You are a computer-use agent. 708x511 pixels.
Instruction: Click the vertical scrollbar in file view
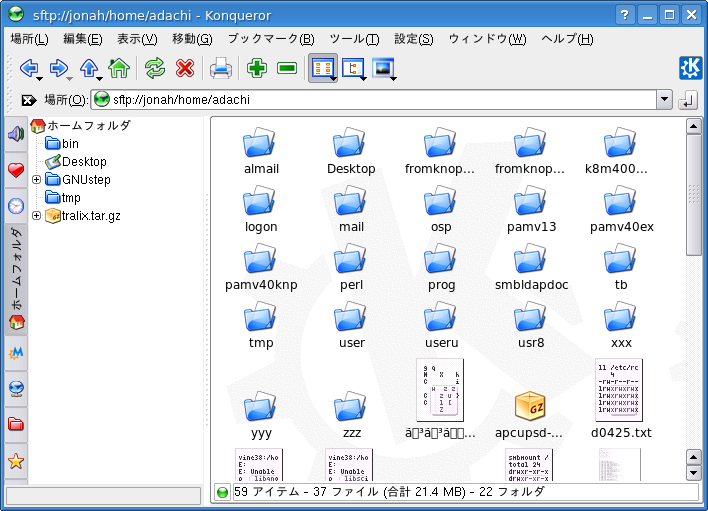point(694,300)
